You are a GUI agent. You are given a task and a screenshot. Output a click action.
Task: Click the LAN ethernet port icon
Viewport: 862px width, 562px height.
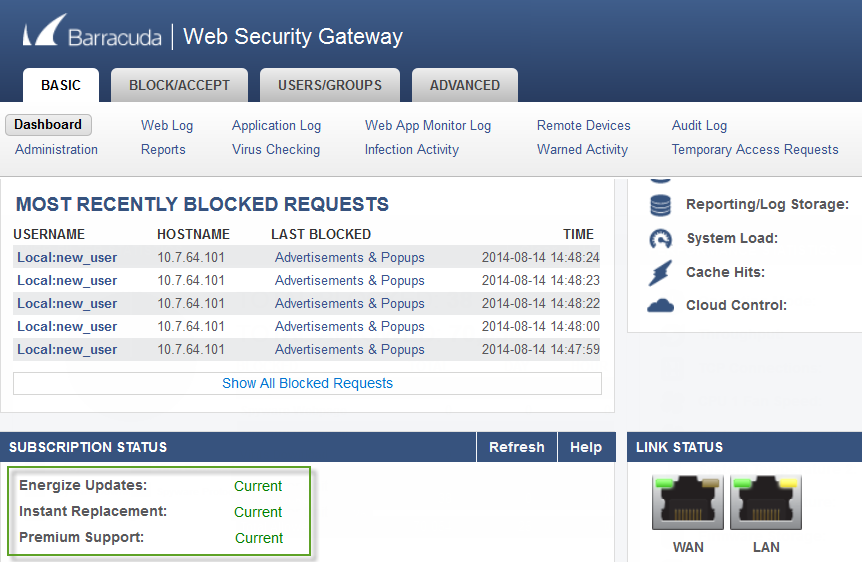[x=766, y=503]
